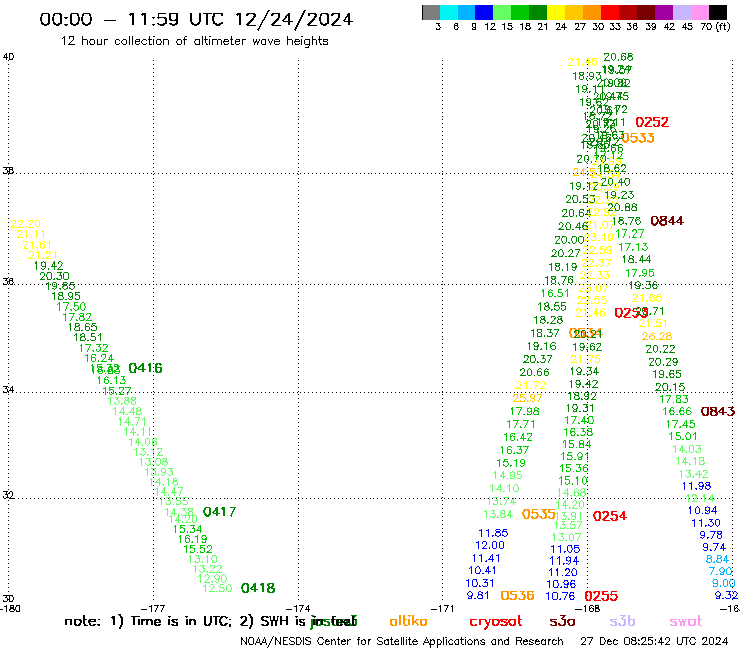Click the wave height value 13.88

122,401
